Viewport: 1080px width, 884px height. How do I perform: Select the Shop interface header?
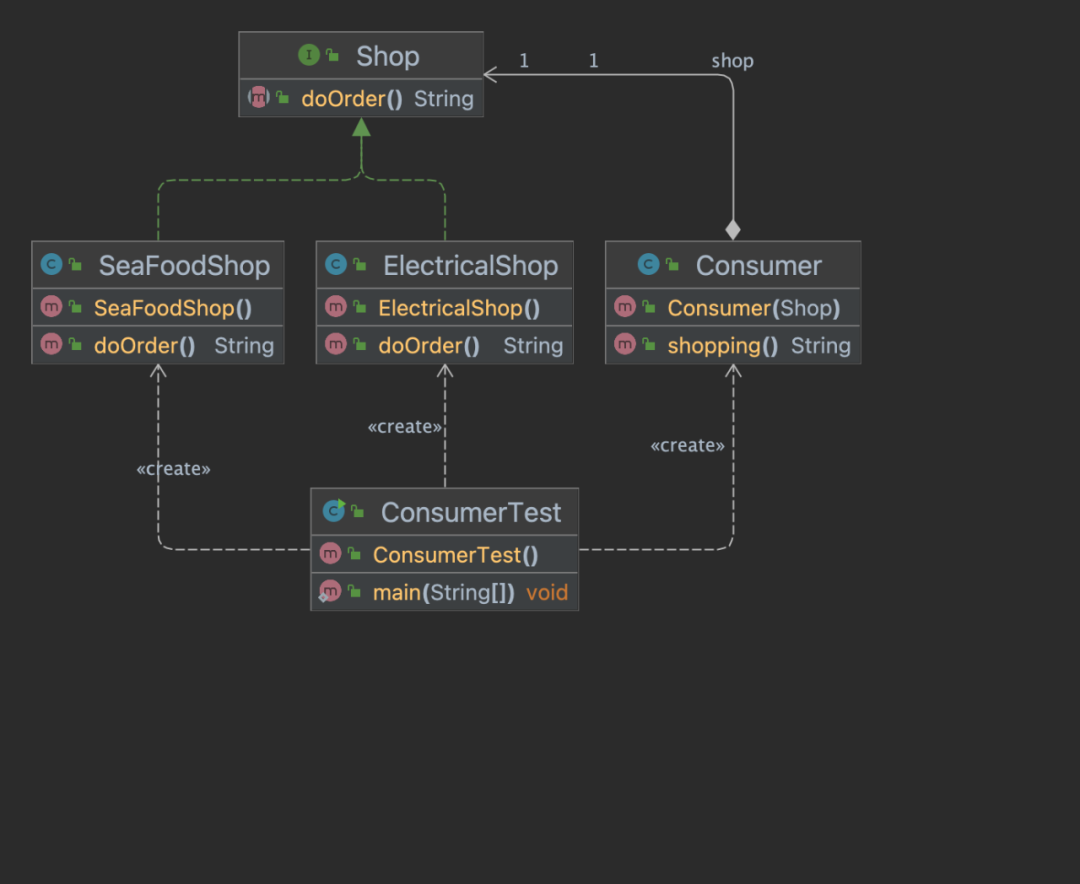361,55
